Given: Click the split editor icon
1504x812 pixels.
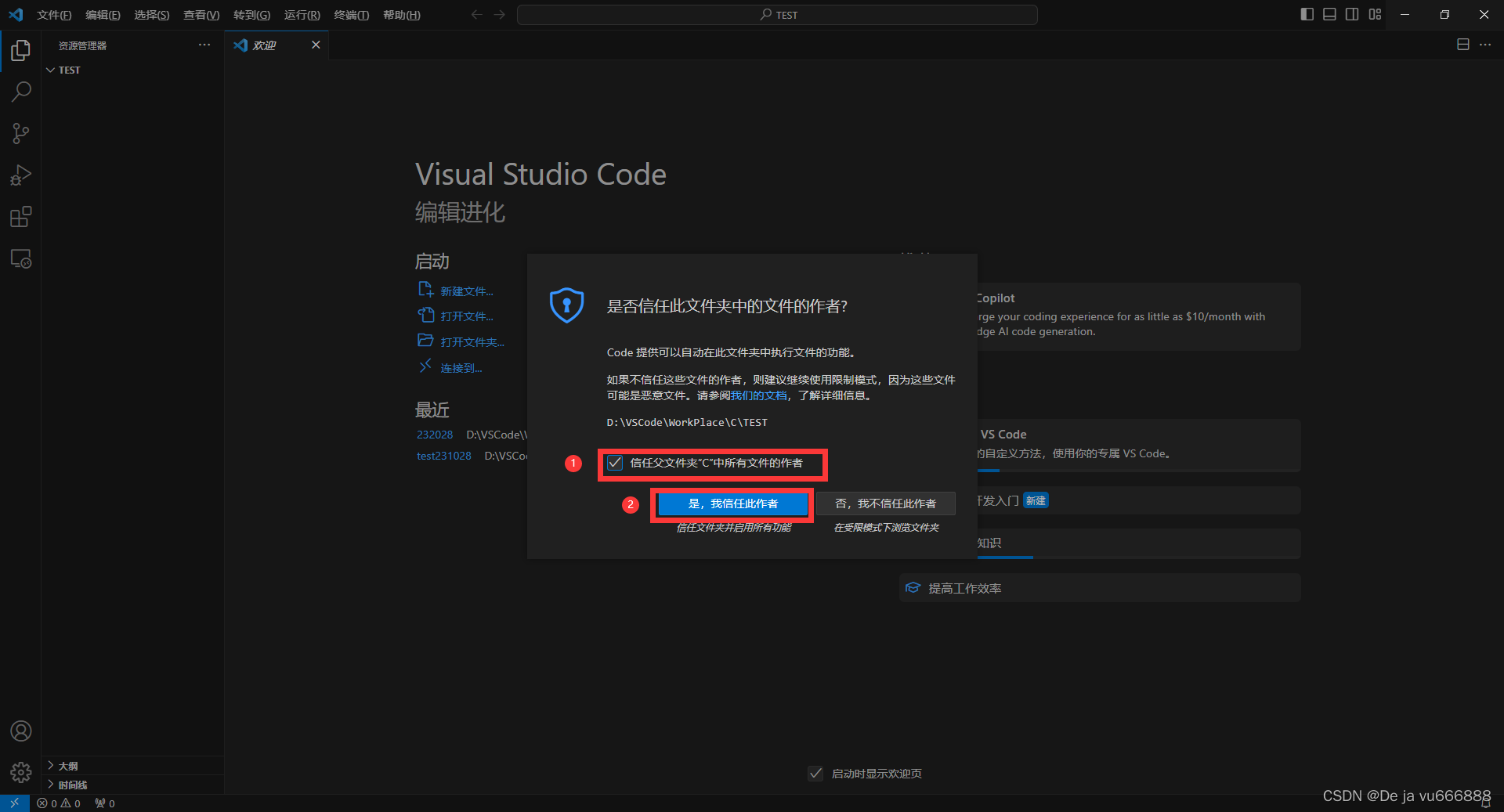Looking at the screenshot, I should (x=1462, y=45).
